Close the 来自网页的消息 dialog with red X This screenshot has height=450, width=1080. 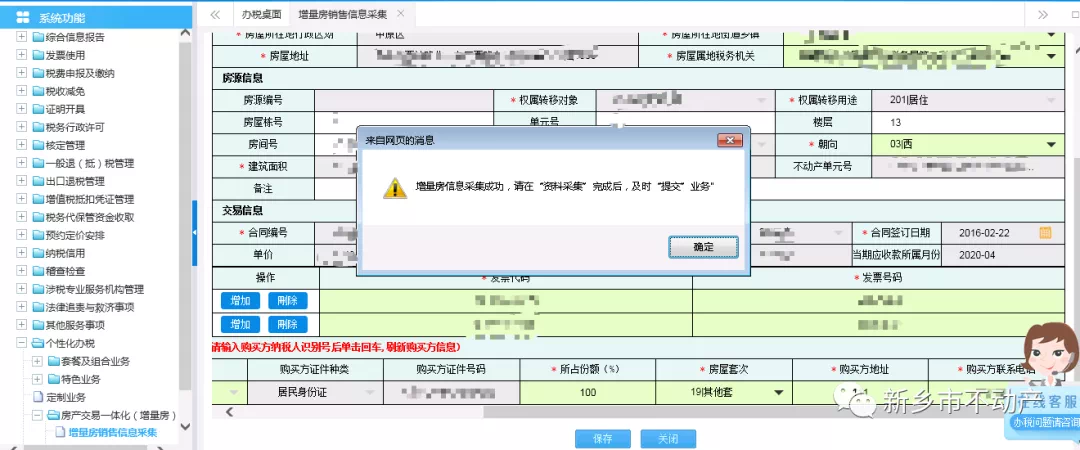[x=729, y=140]
